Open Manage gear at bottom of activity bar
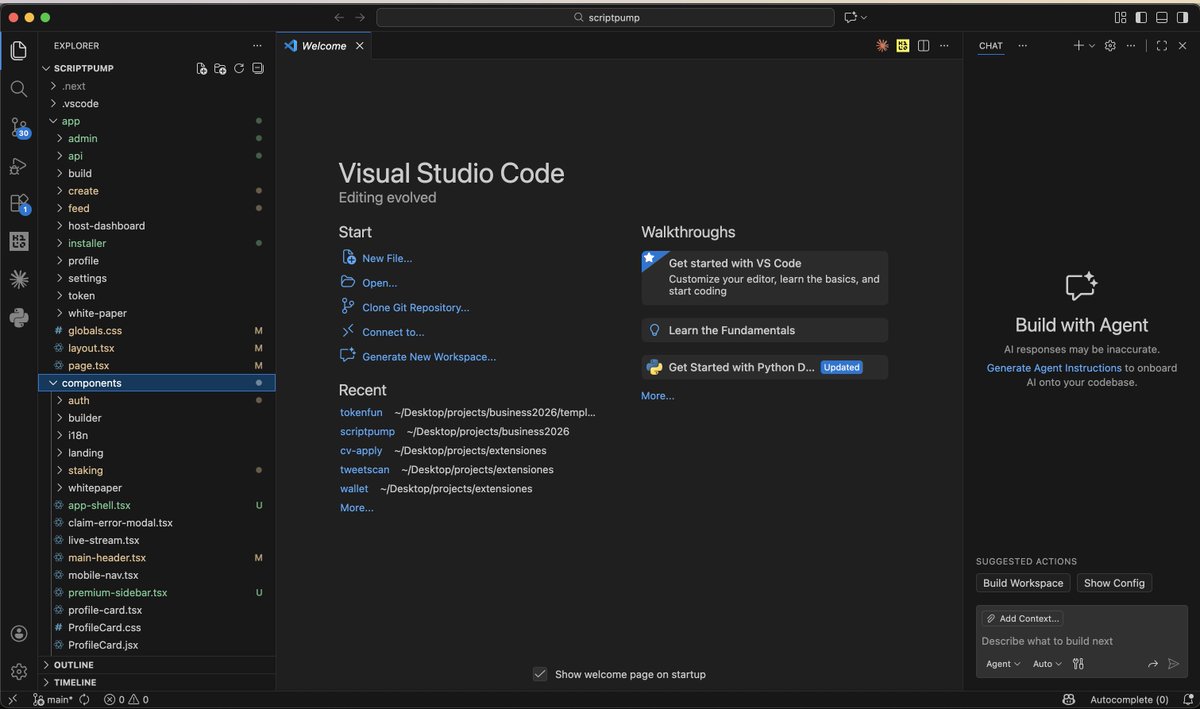The width and height of the screenshot is (1200, 709). click(18, 671)
